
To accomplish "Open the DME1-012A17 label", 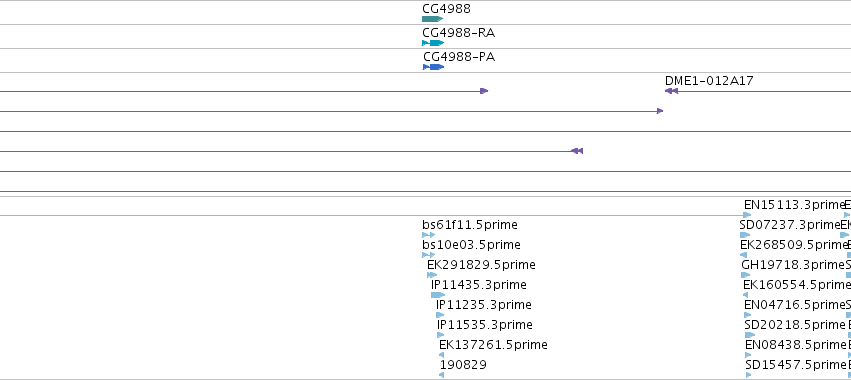I will coord(709,80).
